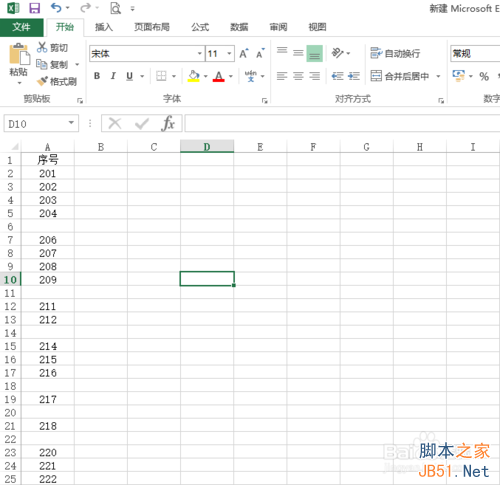Increase indent
The image size is (500, 485).
tap(354, 76)
